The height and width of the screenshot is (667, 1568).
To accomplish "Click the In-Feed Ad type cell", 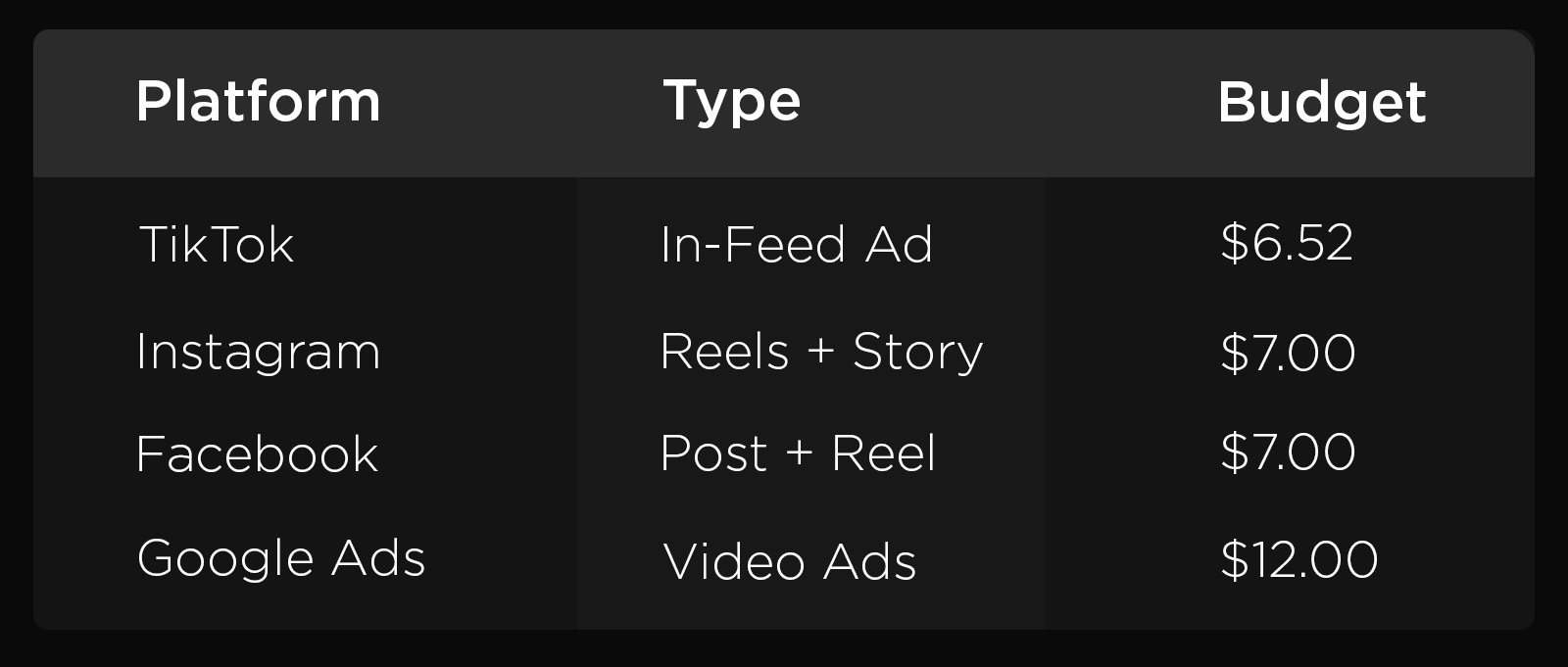I will 796,244.
